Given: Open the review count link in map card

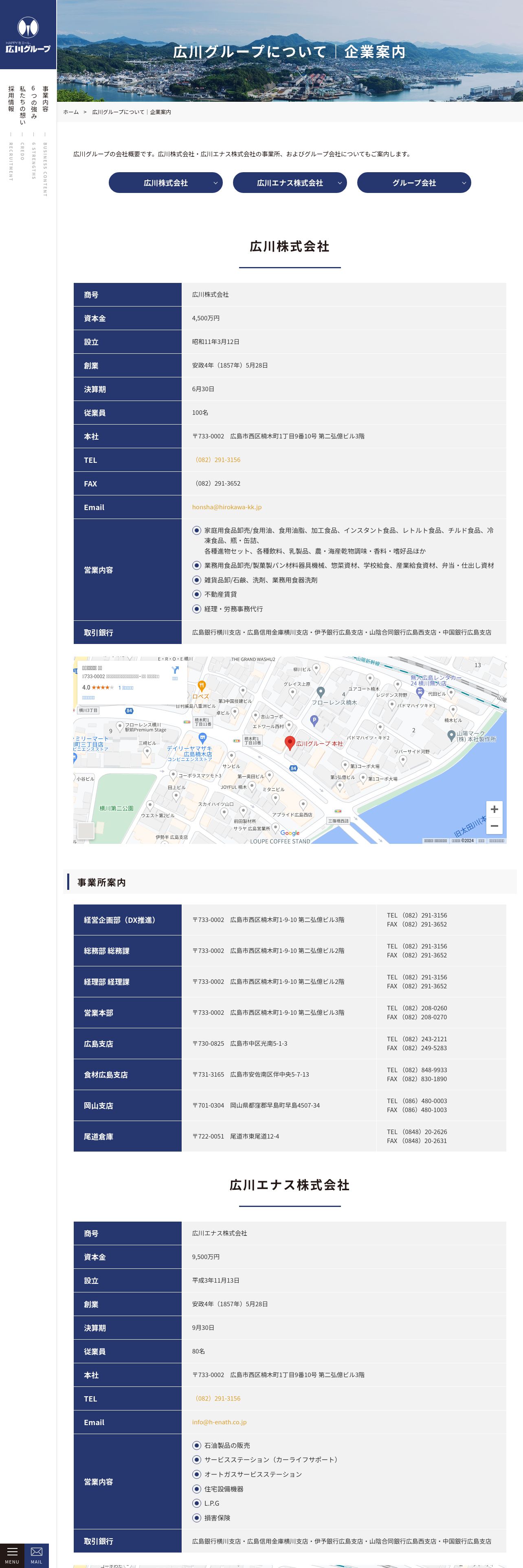Looking at the screenshot, I should pos(126,688).
